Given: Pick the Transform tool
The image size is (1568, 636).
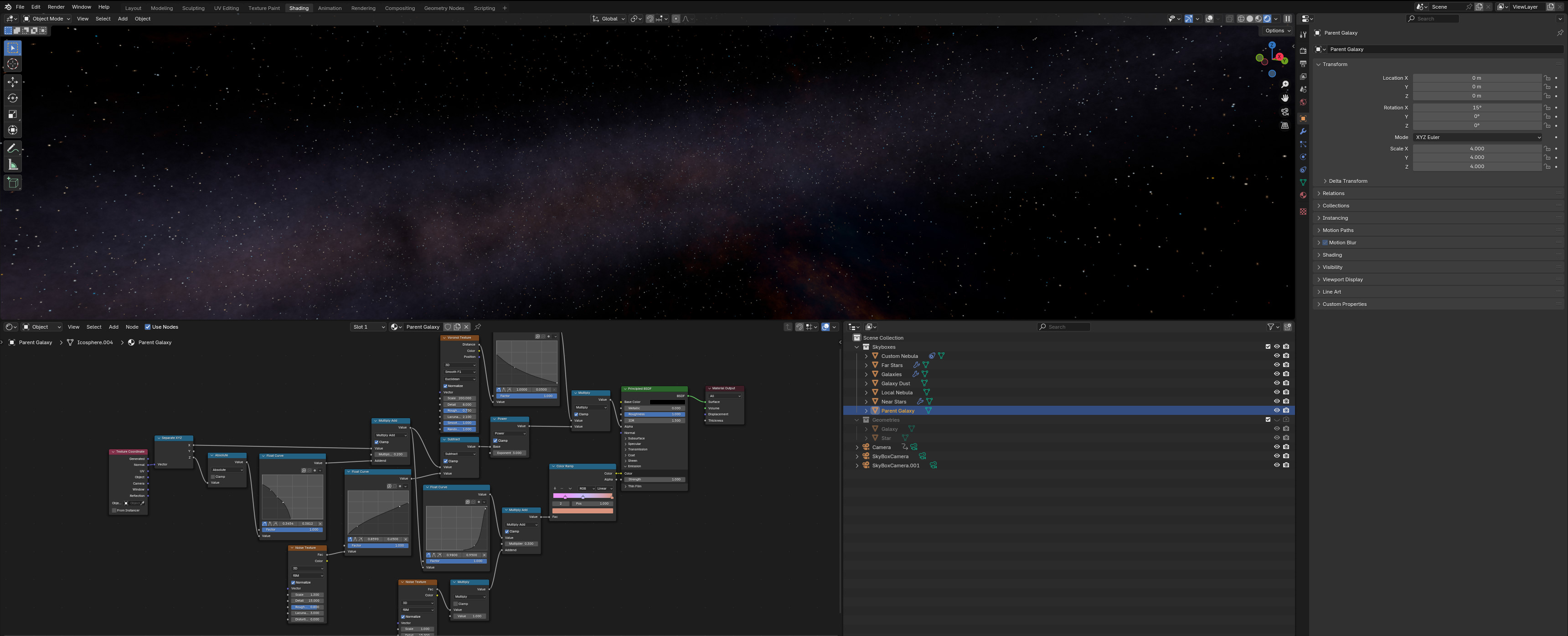Looking at the screenshot, I should coord(13,129).
